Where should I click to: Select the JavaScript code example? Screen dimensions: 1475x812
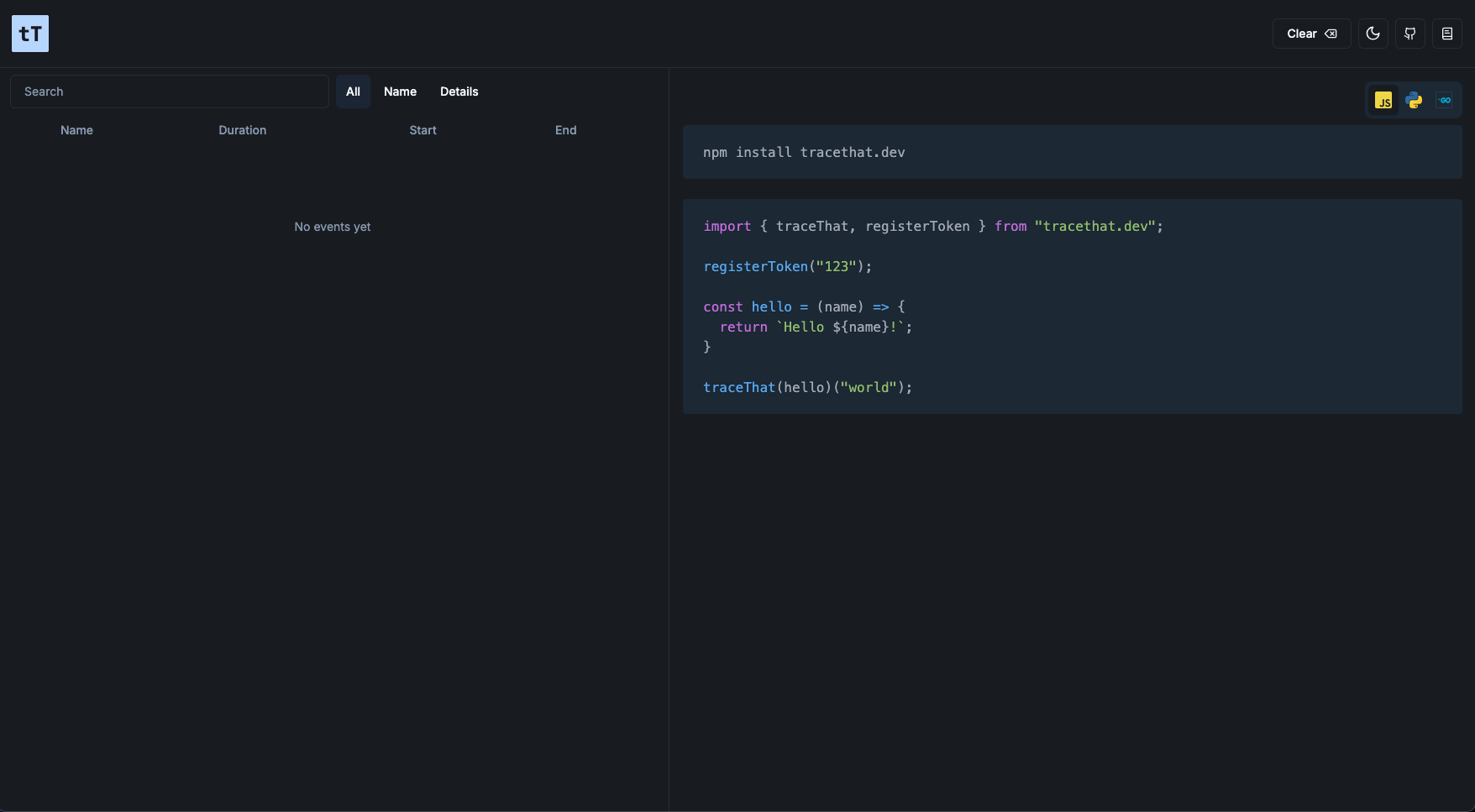(1383, 101)
